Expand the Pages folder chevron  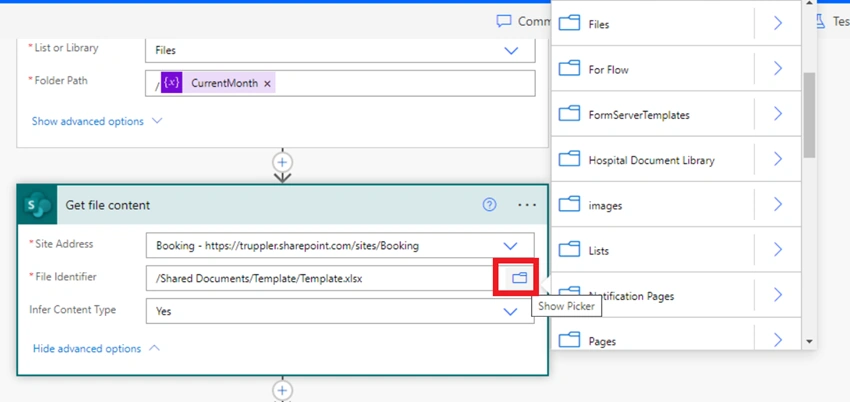[778, 340]
